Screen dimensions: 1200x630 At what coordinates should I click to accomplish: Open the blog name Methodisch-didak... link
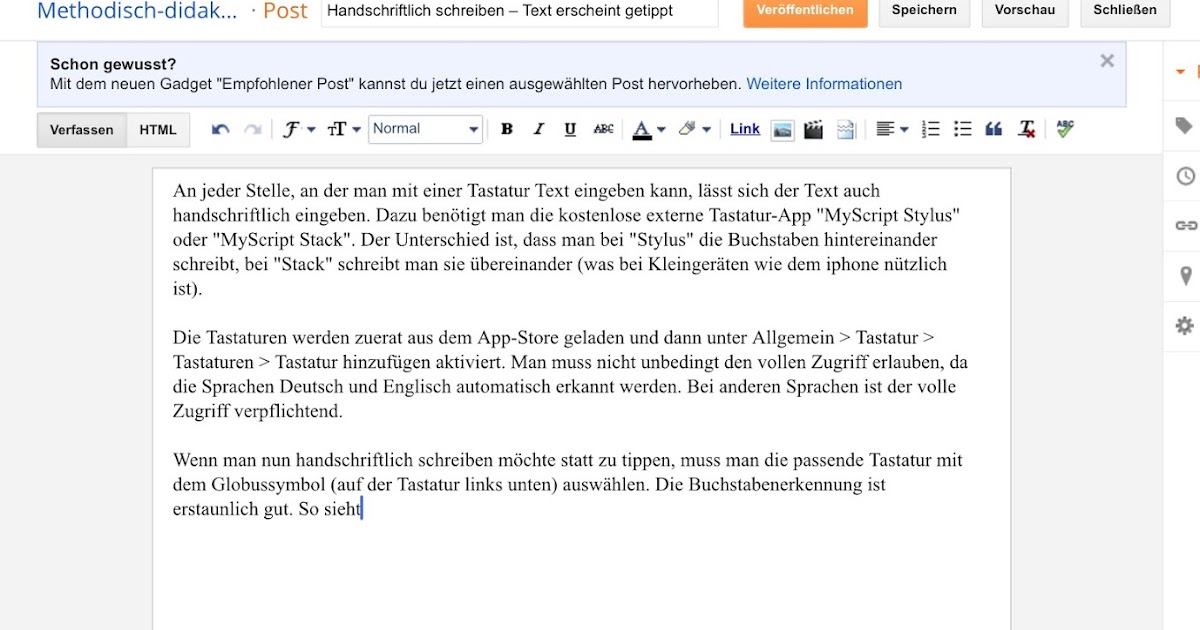tap(137, 11)
